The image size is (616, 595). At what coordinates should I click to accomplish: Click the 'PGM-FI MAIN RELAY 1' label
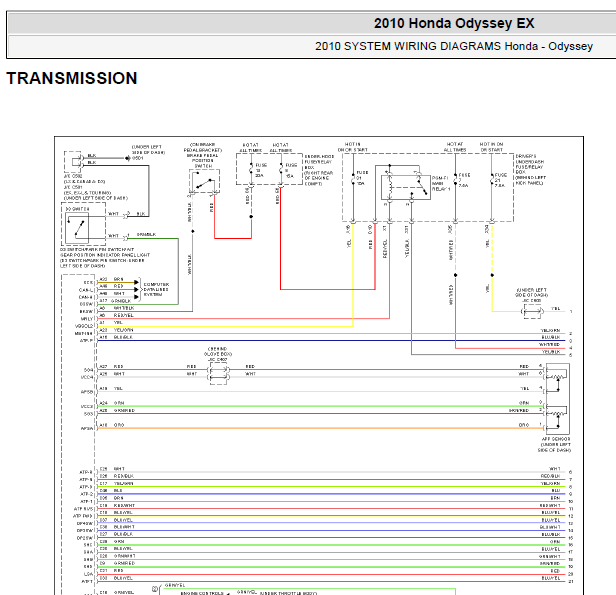(x=440, y=183)
